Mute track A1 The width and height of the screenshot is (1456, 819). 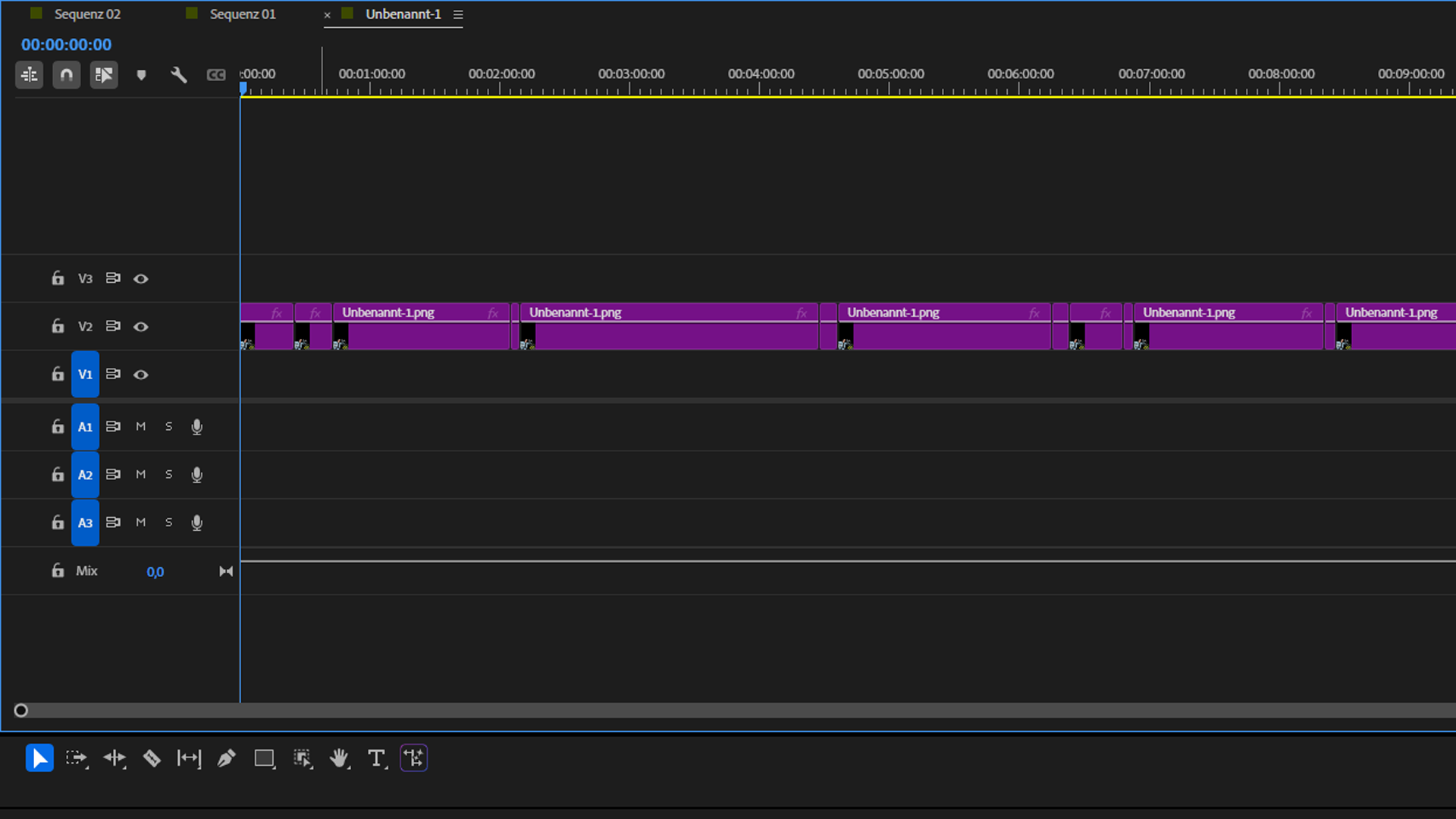pyautogui.click(x=141, y=427)
